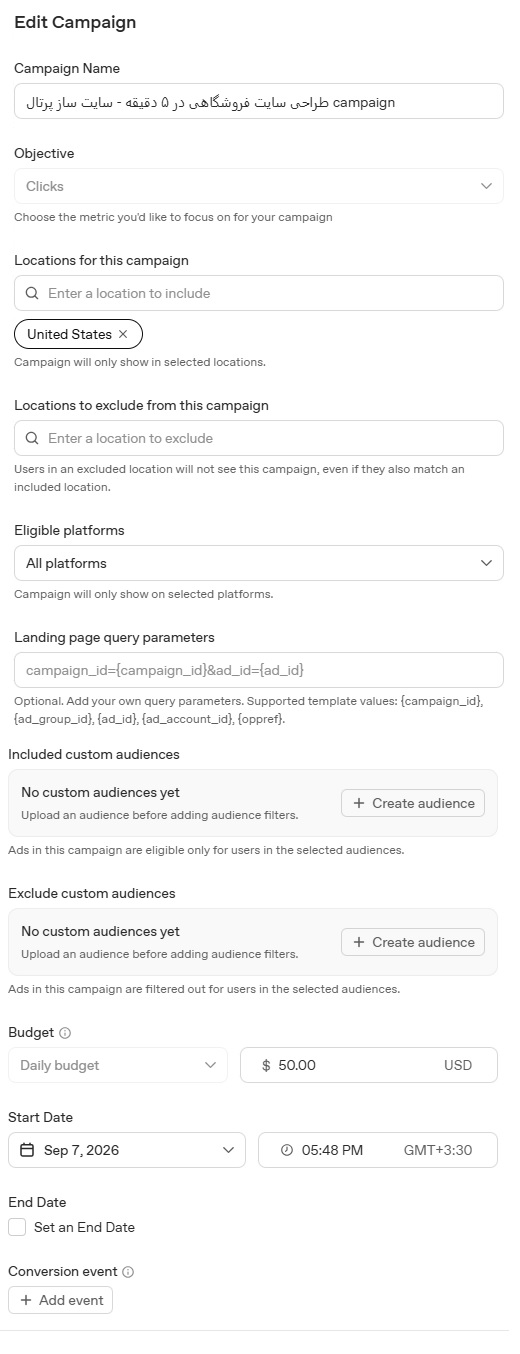520x1354 pixels.
Task: Click the Conversion event info icon
Action: [x=128, y=1272]
